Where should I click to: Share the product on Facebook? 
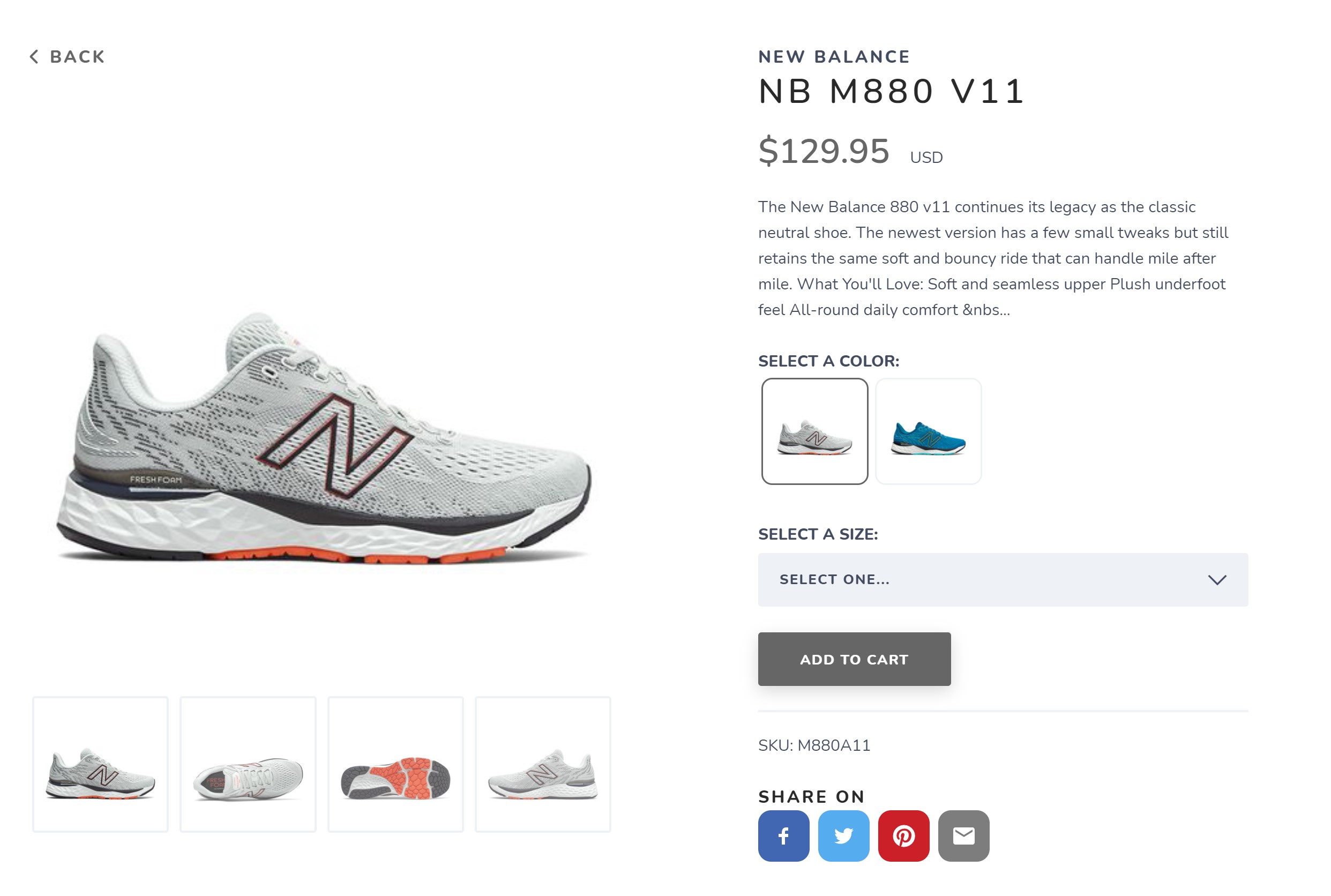point(783,835)
